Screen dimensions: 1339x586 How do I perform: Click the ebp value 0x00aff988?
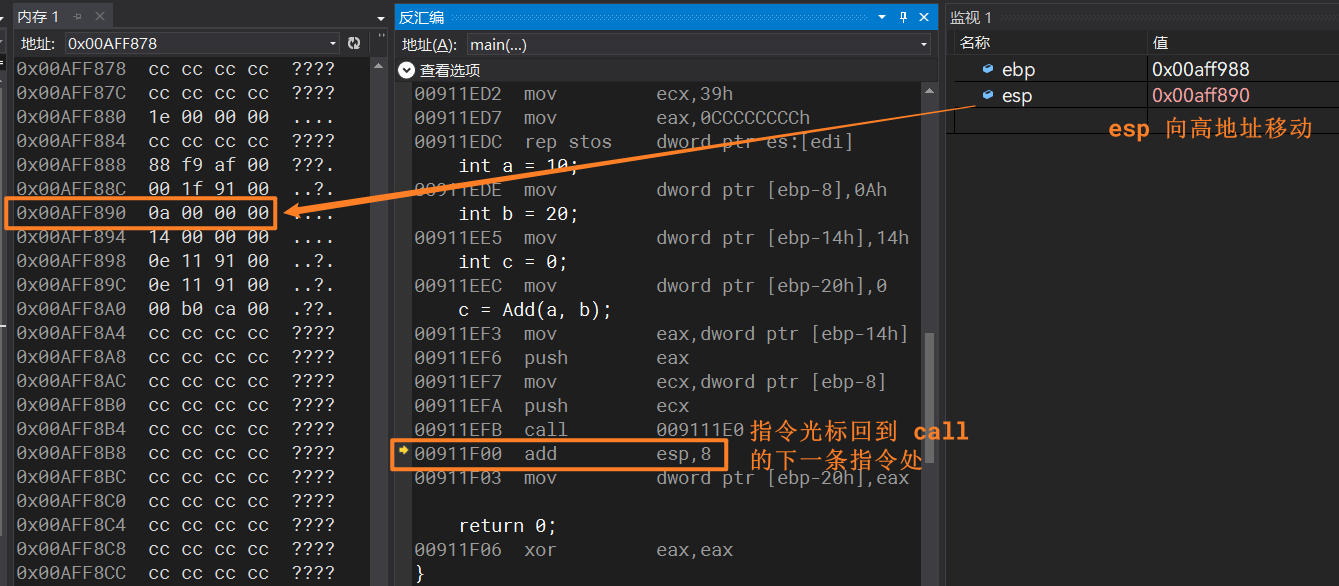point(1201,69)
